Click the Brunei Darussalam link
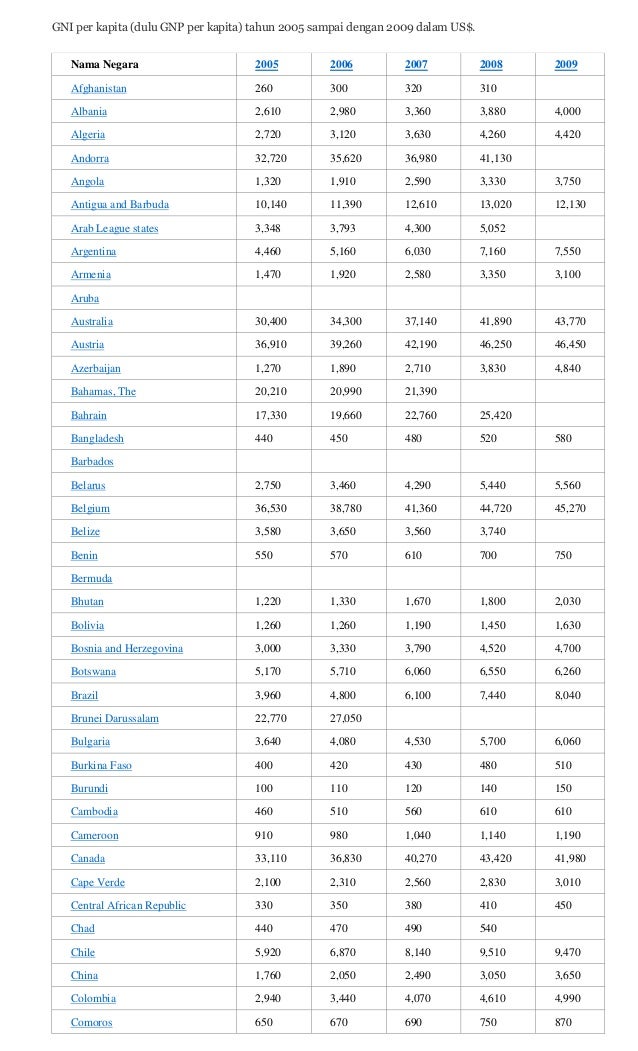 click(x=115, y=719)
